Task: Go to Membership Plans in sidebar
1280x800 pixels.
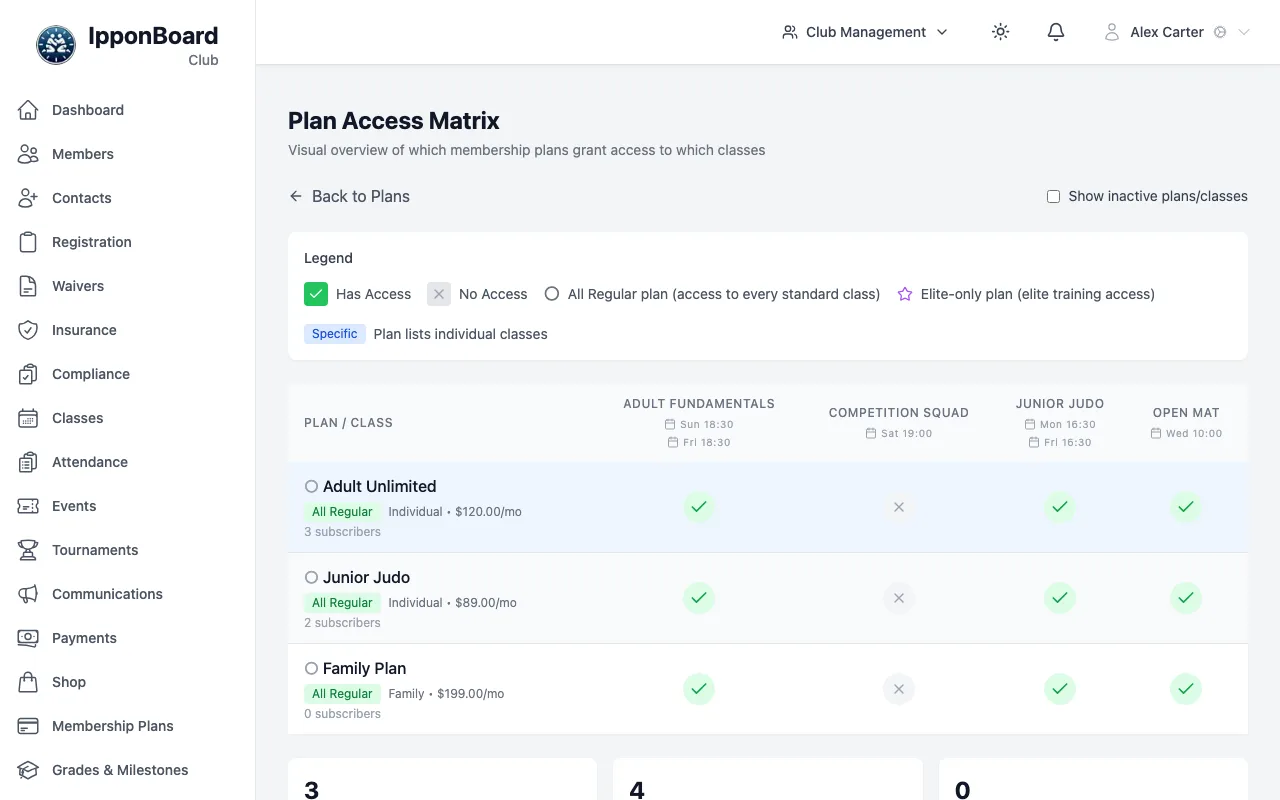Action: tap(113, 726)
